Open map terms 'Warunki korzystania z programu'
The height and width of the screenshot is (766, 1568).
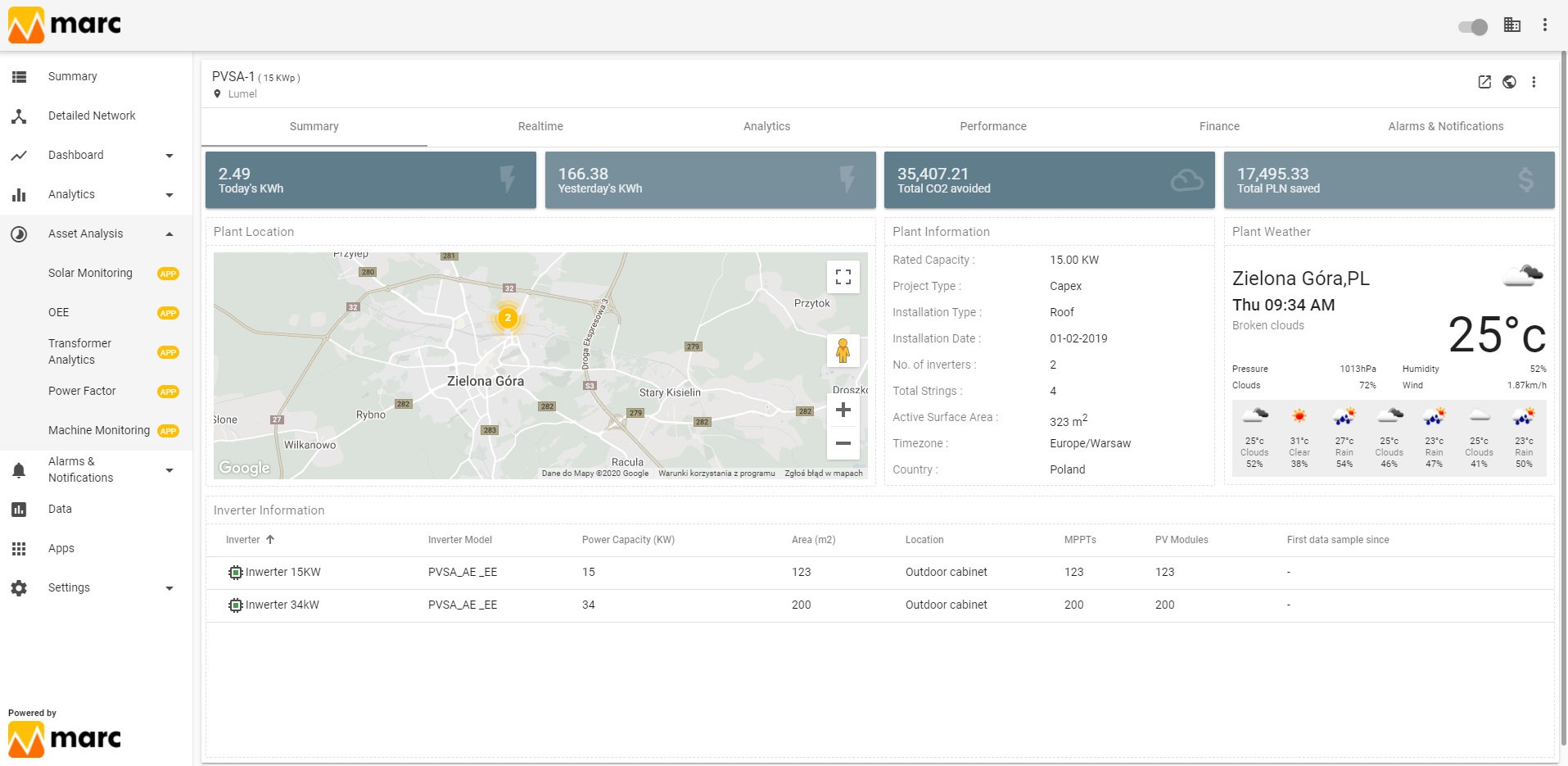[x=716, y=474]
